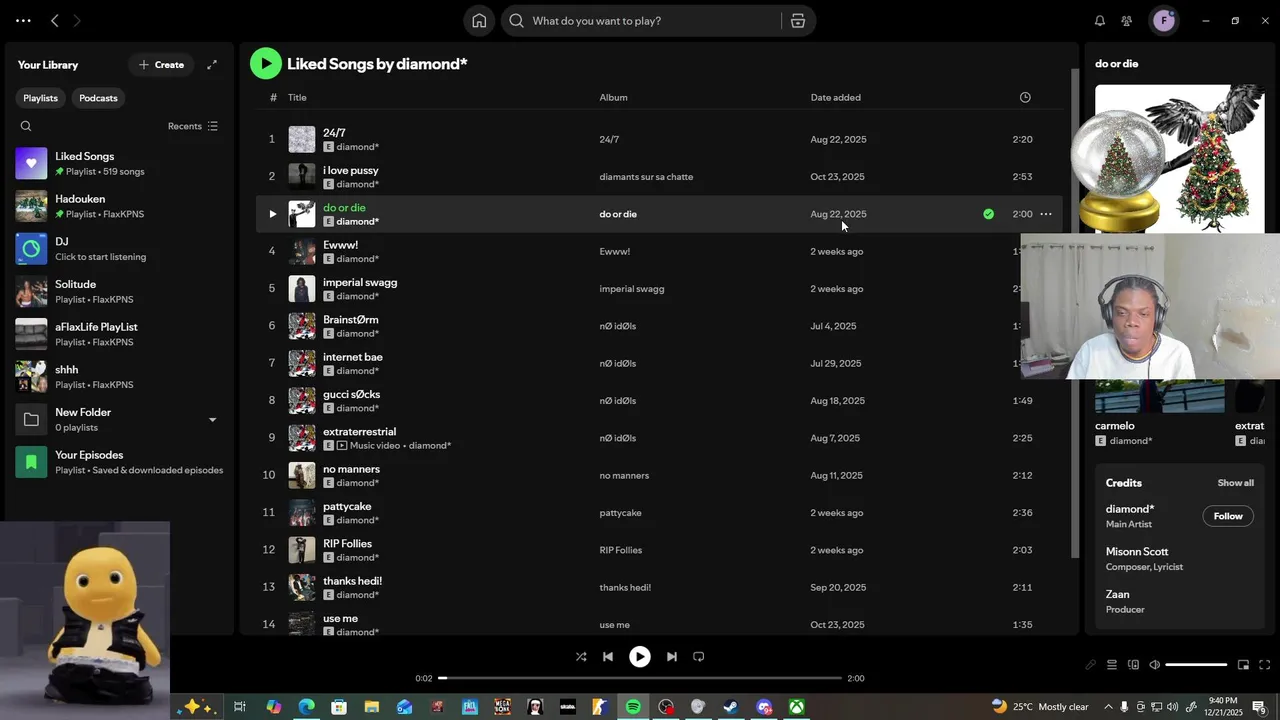1280x720 pixels.
Task: Adjust the volume slider
Action: coord(1196,665)
